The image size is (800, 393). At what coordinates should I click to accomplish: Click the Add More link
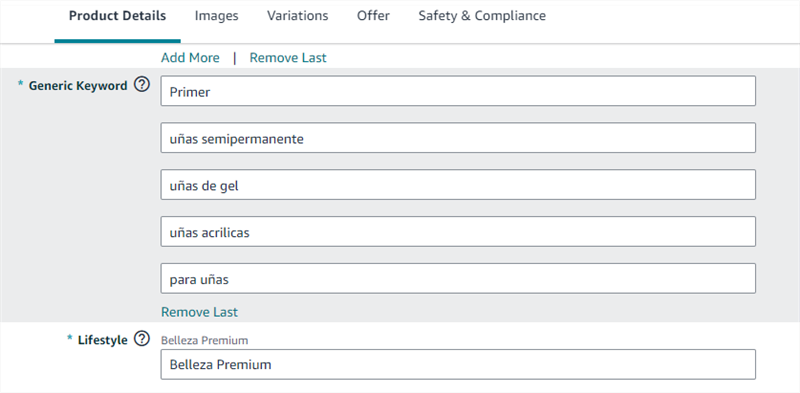[190, 58]
